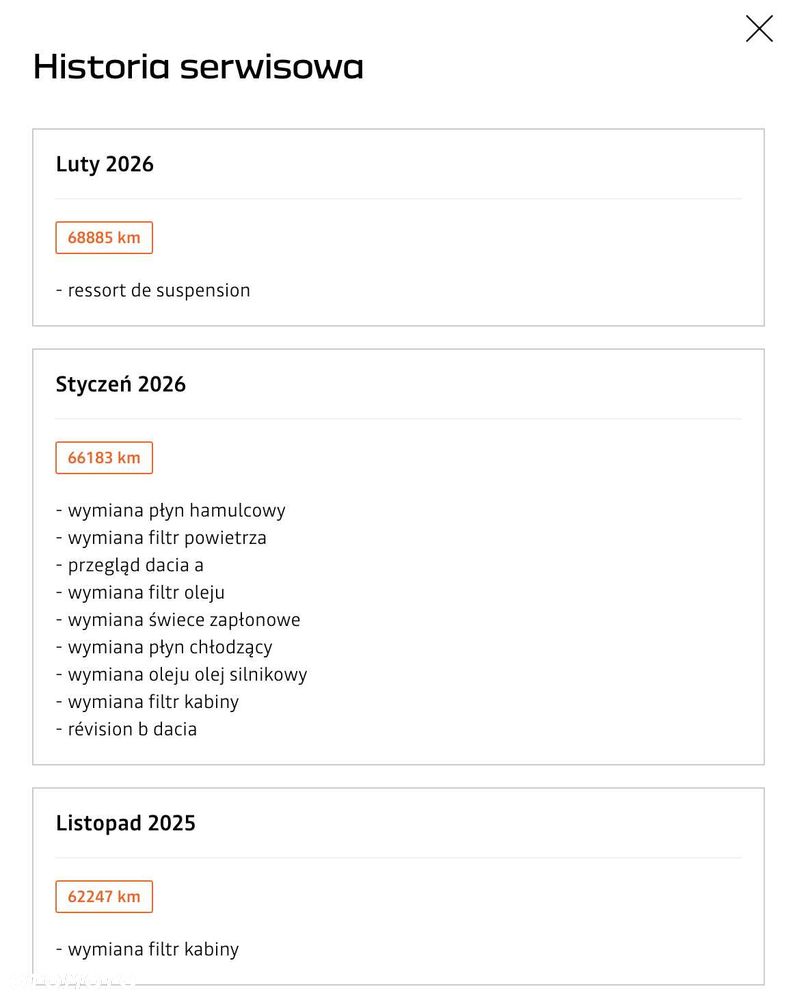Viewport: 793px width, 999px height.
Task: Click wymiana oleju olej silnikowy item
Action: pos(181,675)
